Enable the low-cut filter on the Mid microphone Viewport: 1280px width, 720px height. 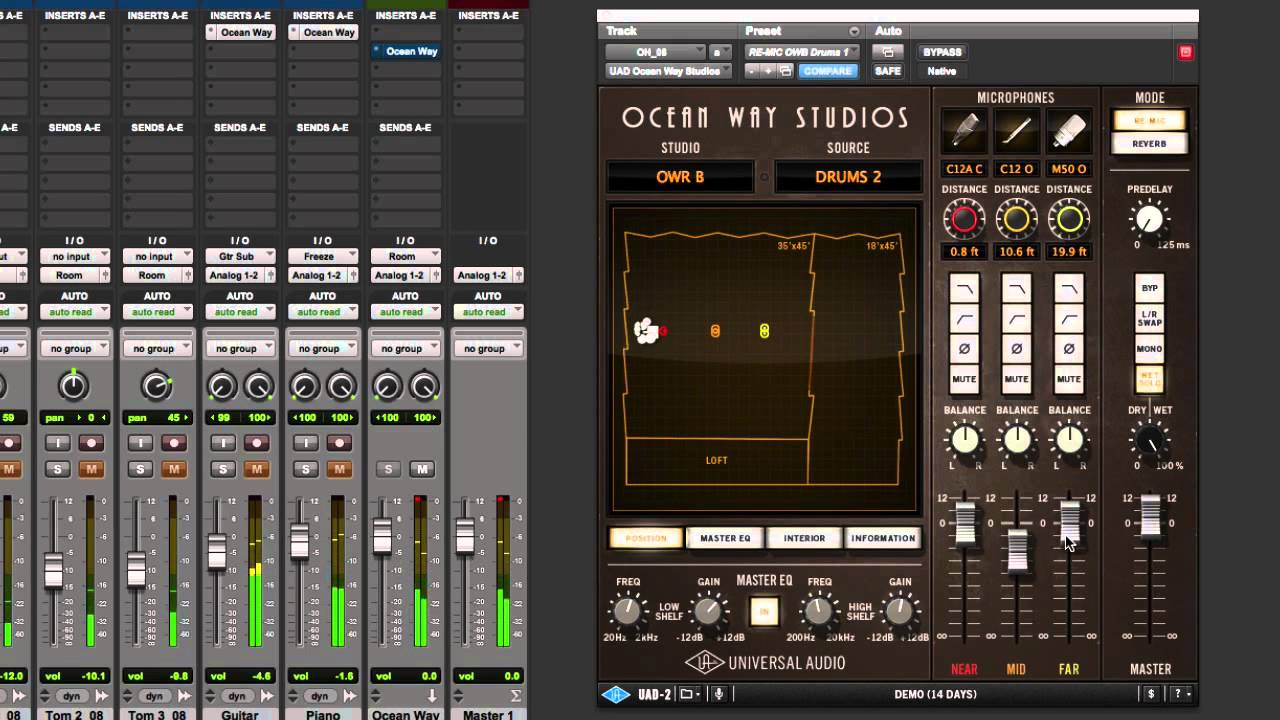(x=1017, y=319)
